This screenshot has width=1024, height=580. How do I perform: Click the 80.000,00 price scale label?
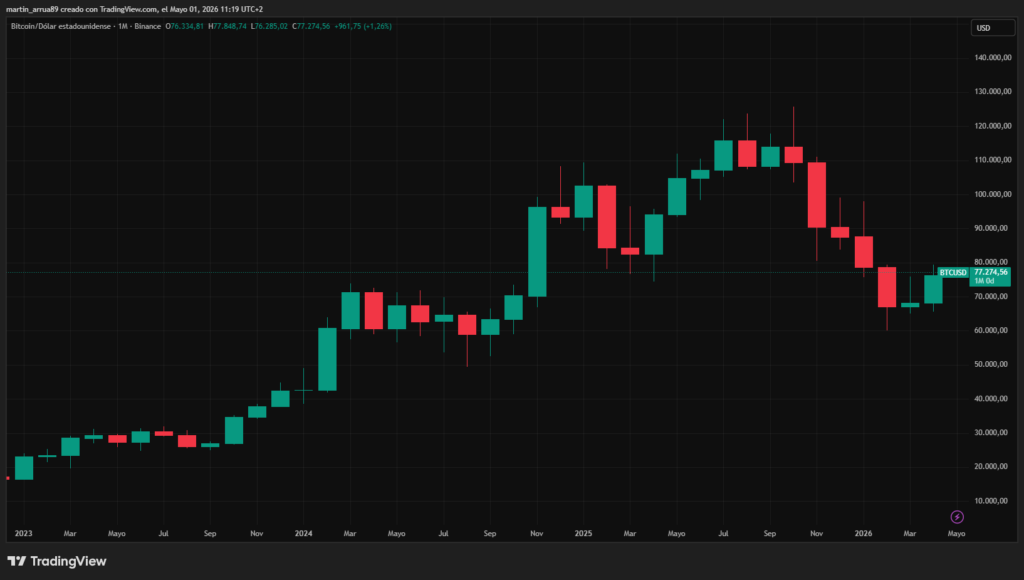[991, 262]
